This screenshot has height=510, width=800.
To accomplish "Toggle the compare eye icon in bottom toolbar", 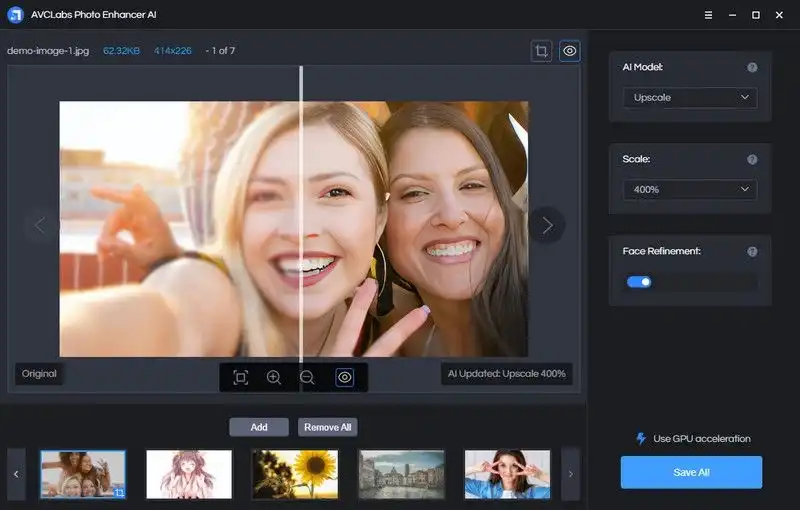I will click(x=344, y=377).
